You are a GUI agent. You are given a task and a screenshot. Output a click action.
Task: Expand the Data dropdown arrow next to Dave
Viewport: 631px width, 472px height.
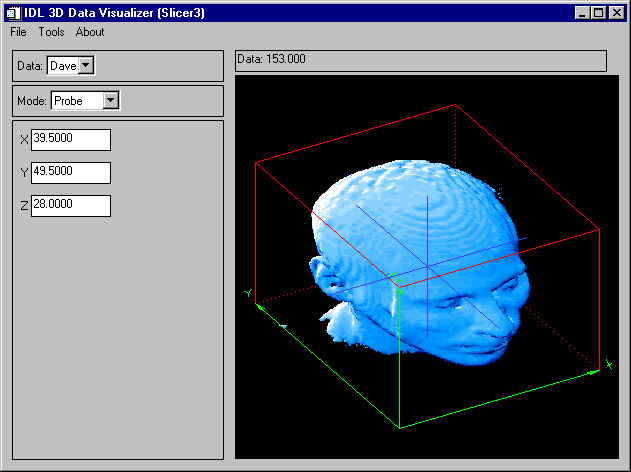pyautogui.click(x=86, y=66)
